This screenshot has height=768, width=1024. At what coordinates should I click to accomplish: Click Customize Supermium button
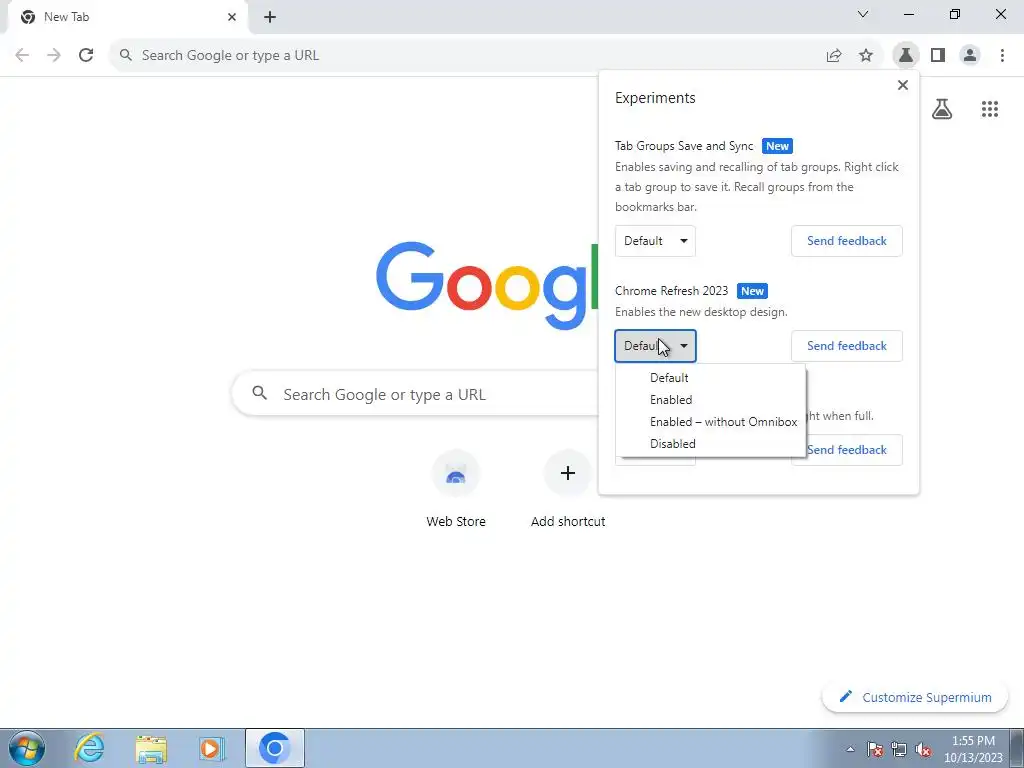(914, 697)
